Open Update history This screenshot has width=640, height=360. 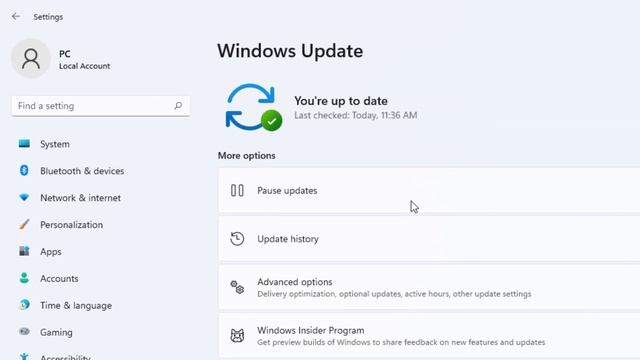pos(429,239)
